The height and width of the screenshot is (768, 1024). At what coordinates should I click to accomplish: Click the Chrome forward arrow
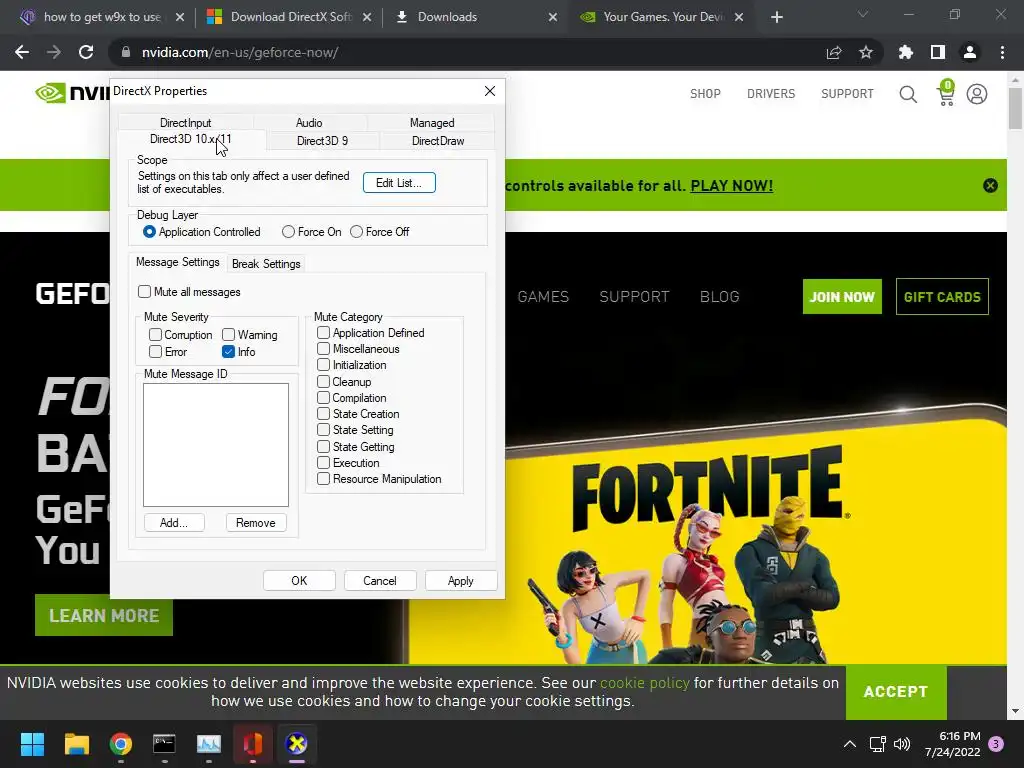(x=54, y=52)
